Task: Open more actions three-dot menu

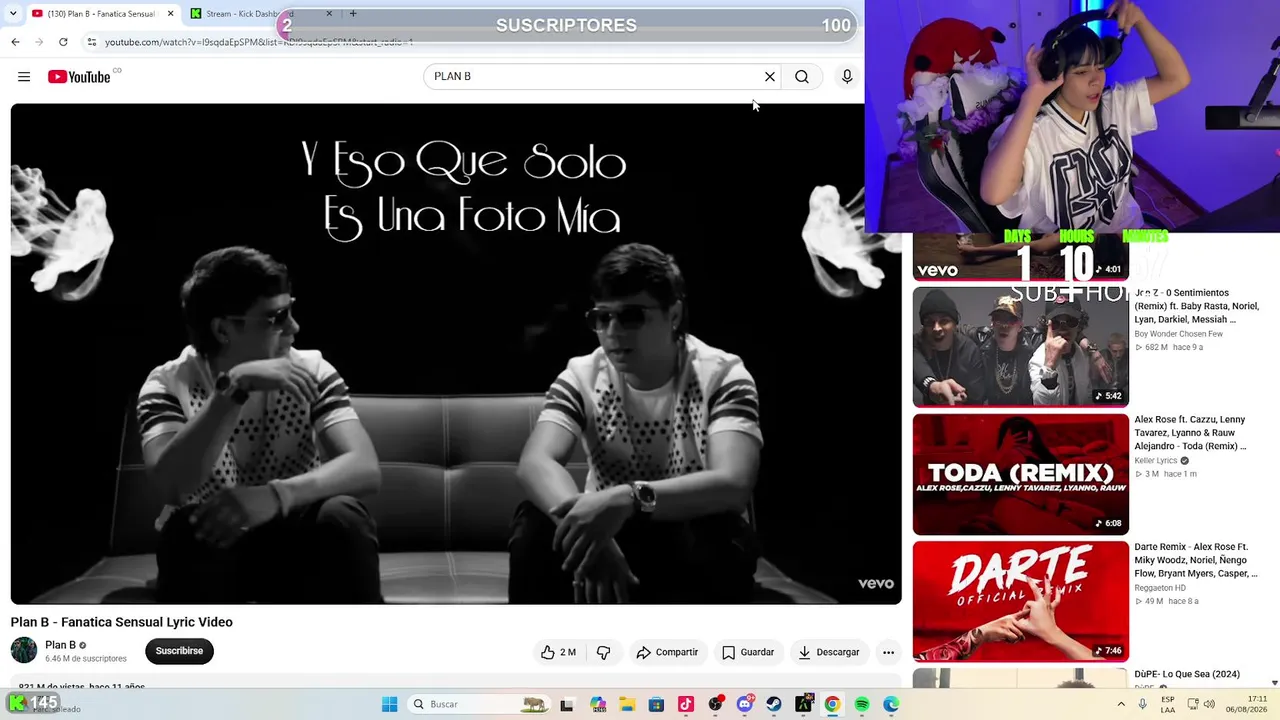Action: pos(888,652)
